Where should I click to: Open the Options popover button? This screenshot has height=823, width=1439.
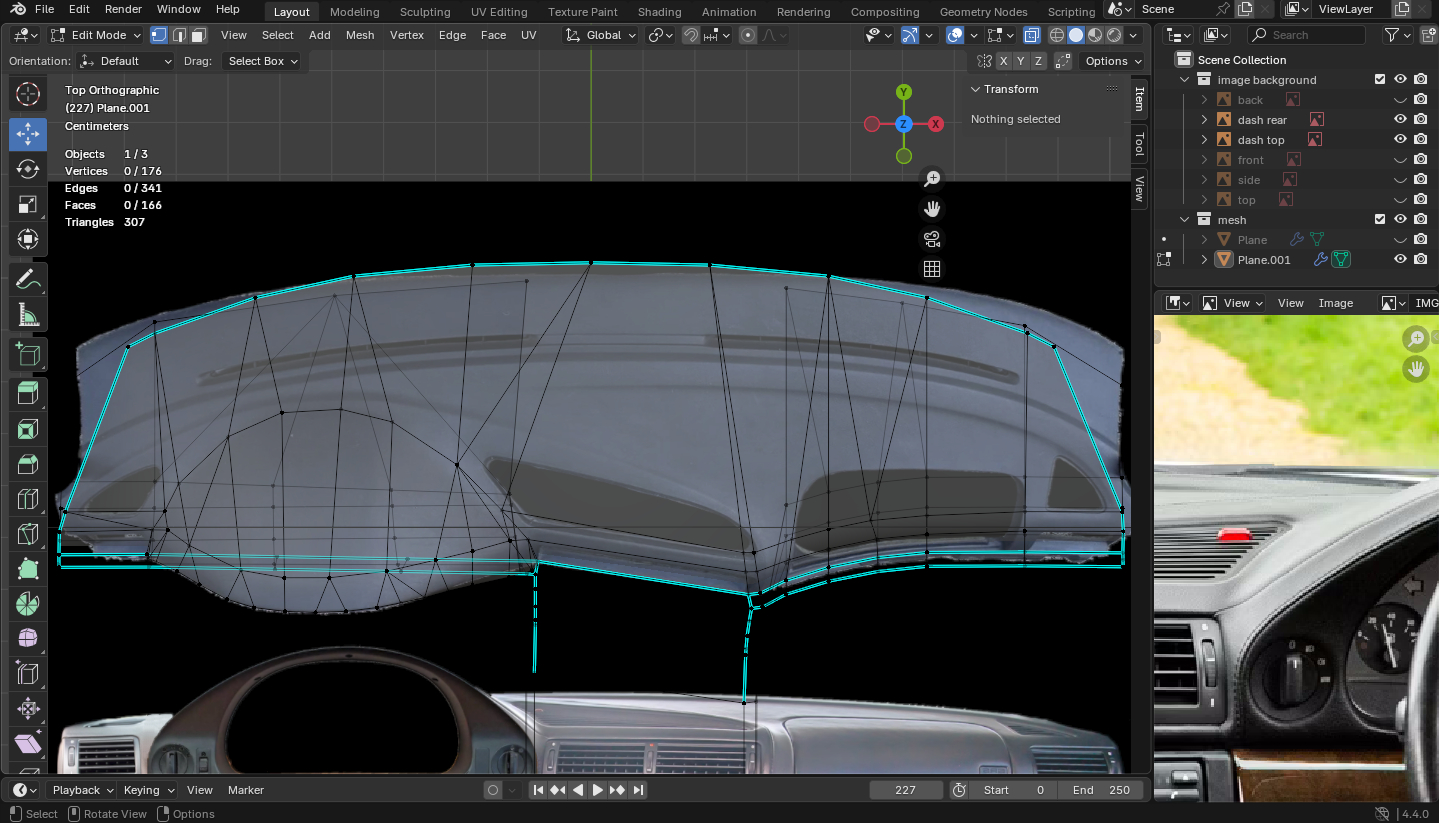1112,61
